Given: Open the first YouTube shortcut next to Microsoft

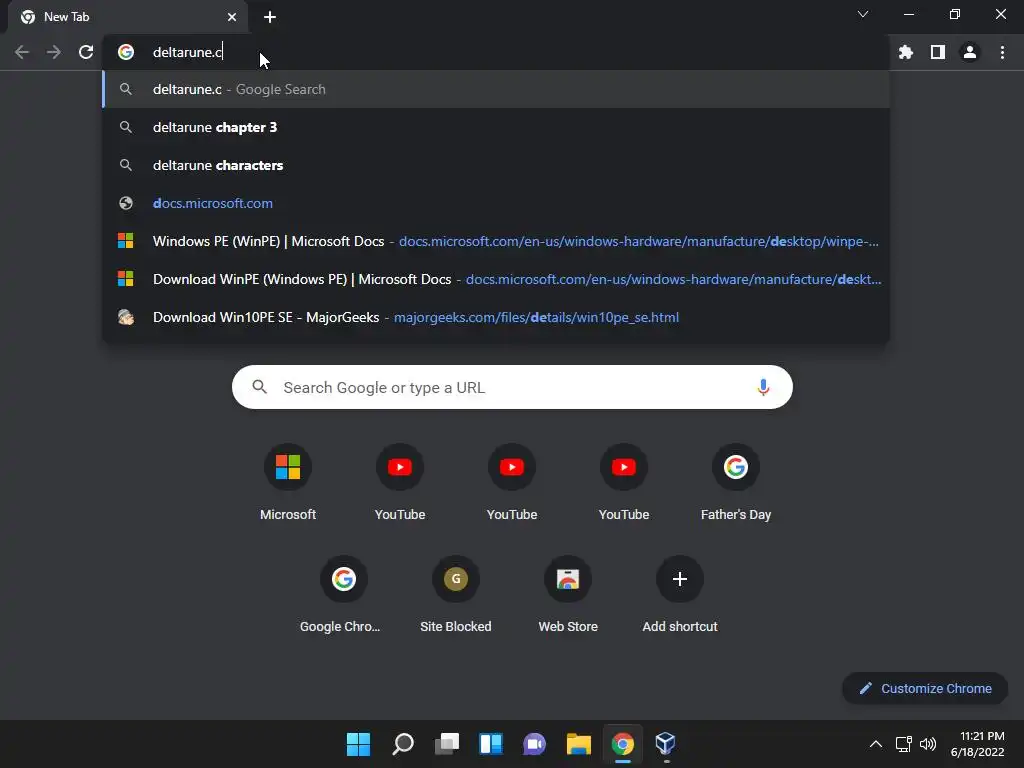Looking at the screenshot, I should pos(400,482).
